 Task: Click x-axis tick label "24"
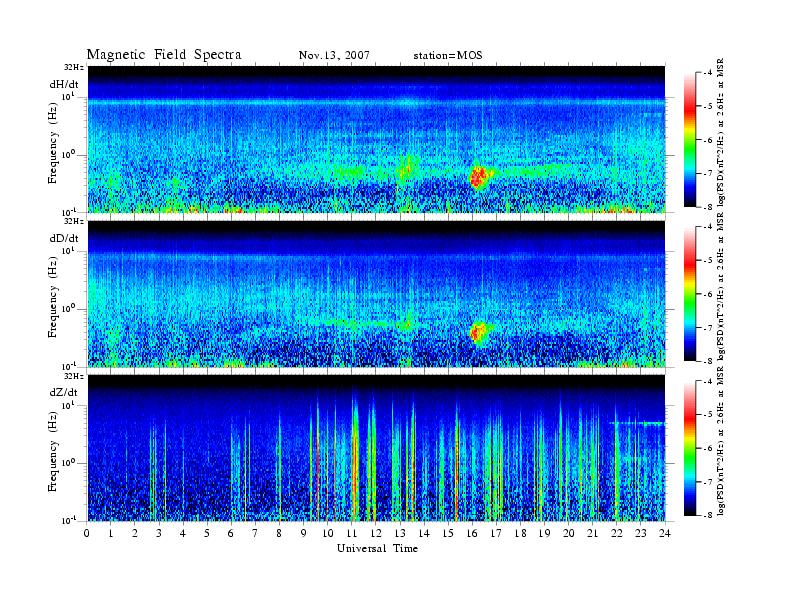[x=665, y=533]
